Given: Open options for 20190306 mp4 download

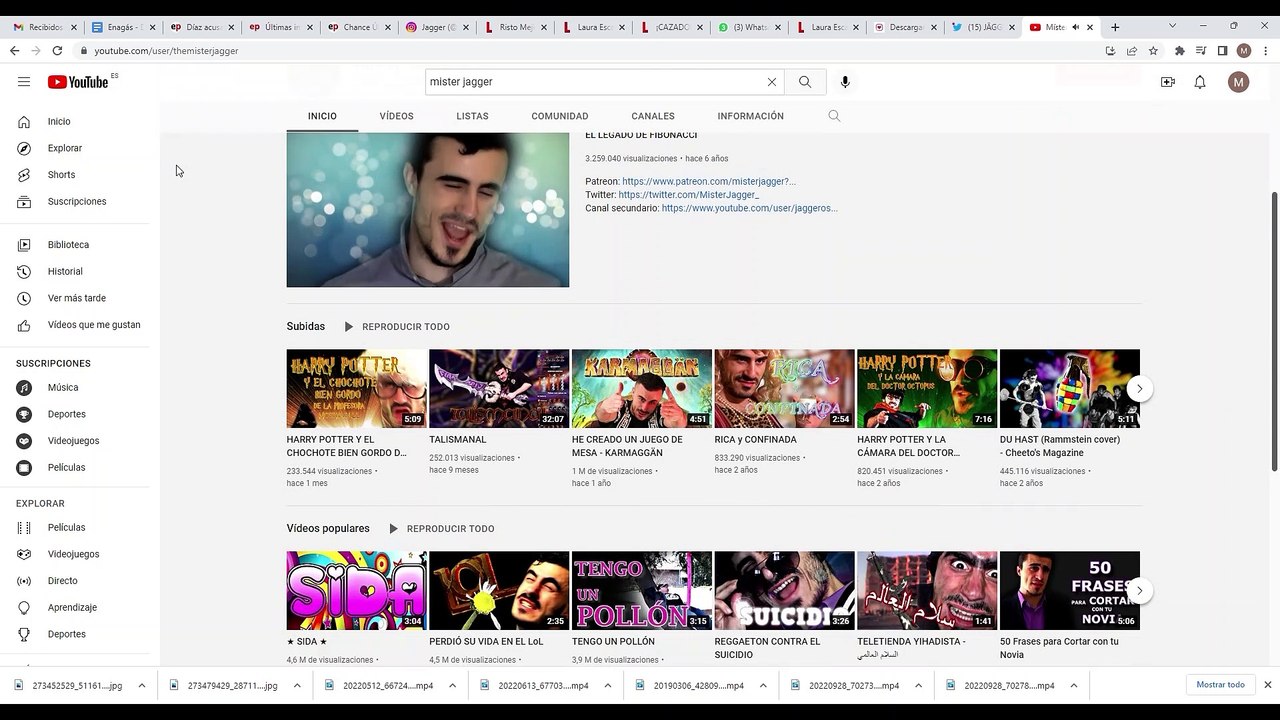Looking at the screenshot, I should (763, 686).
